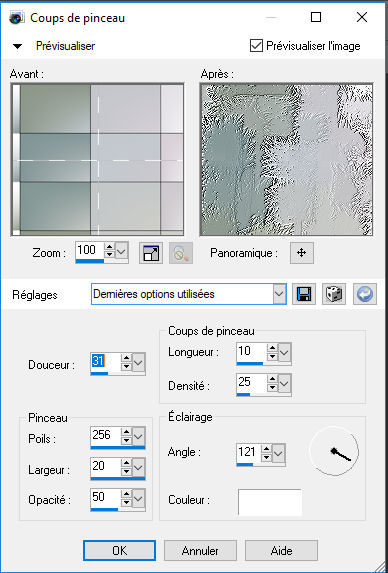This screenshot has width=388, height=573.
Task: Collapse the Prévisualiser section triangle
Action: (17, 46)
